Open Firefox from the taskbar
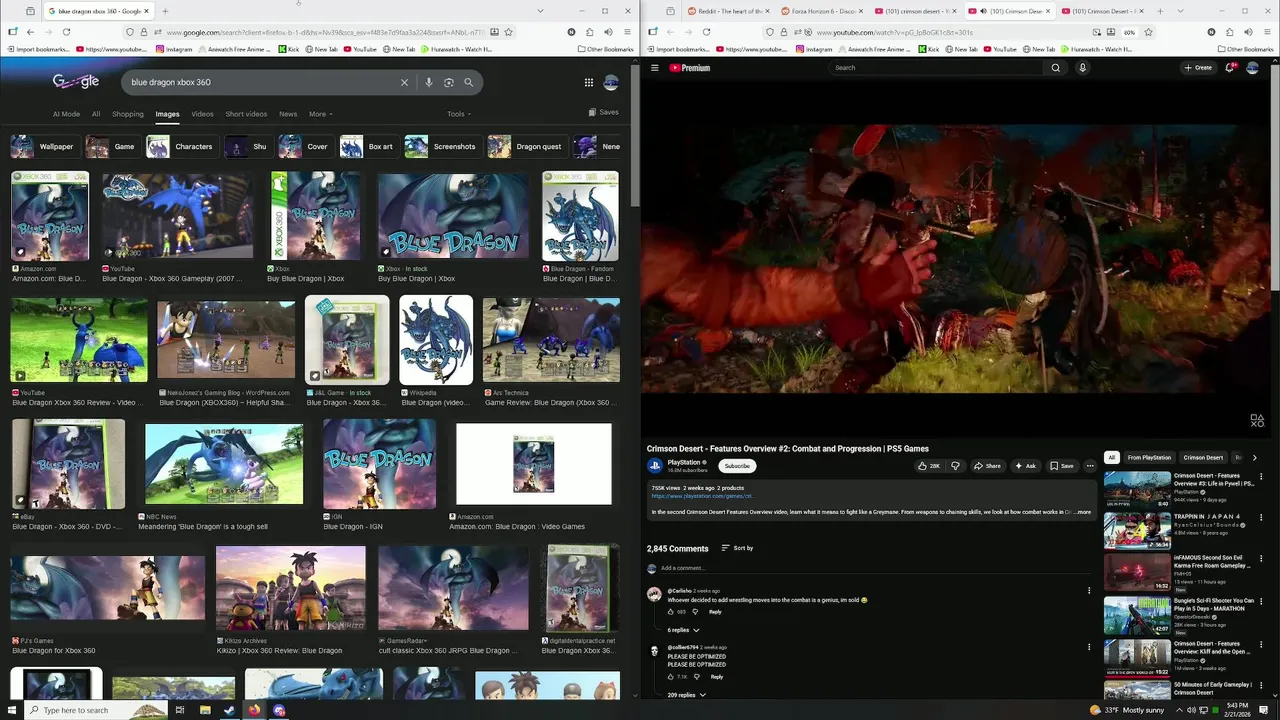The width and height of the screenshot is (1280, 720). point(254,710)
